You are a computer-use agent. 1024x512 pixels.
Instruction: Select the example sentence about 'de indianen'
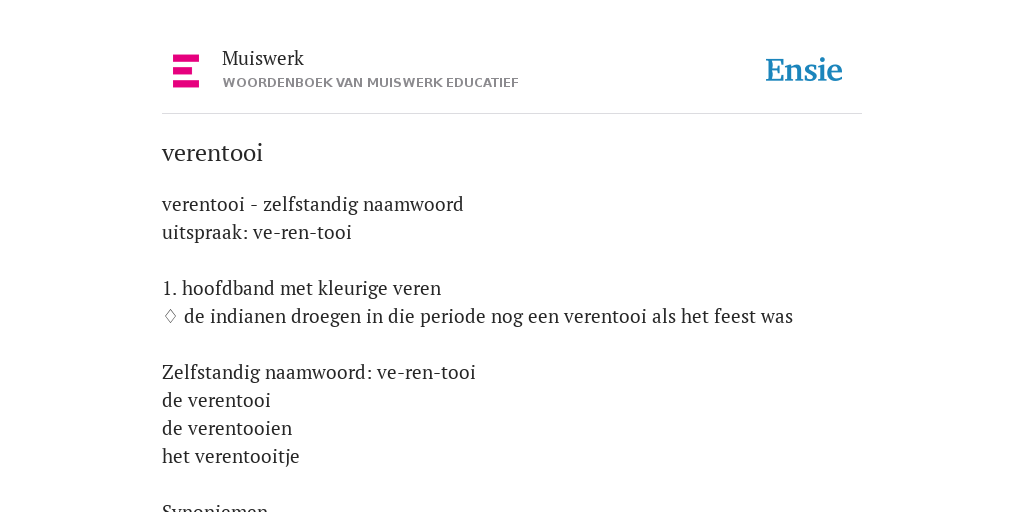[488, 317]
